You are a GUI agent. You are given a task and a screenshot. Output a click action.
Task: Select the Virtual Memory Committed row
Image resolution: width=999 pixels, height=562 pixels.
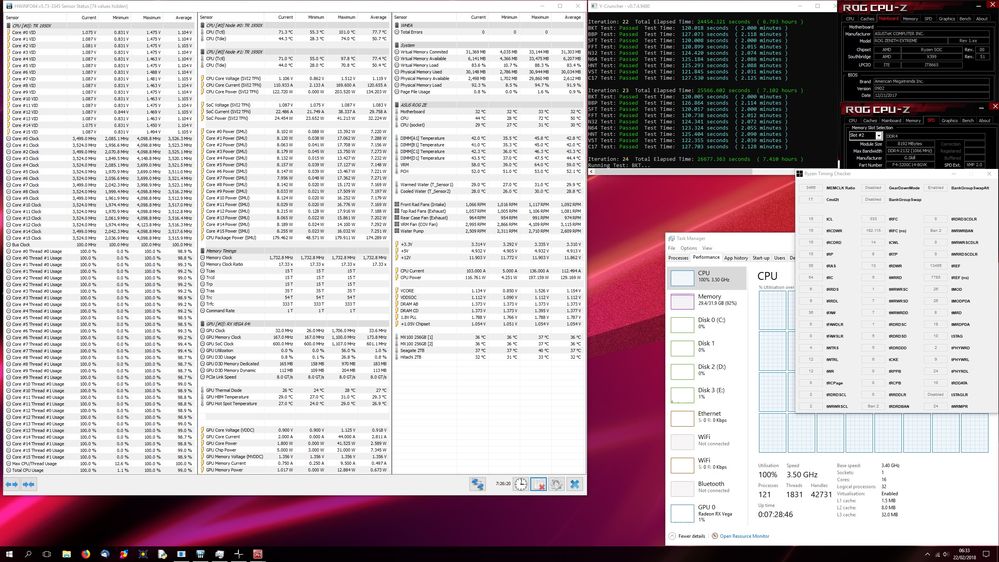(x=488, y=52)
